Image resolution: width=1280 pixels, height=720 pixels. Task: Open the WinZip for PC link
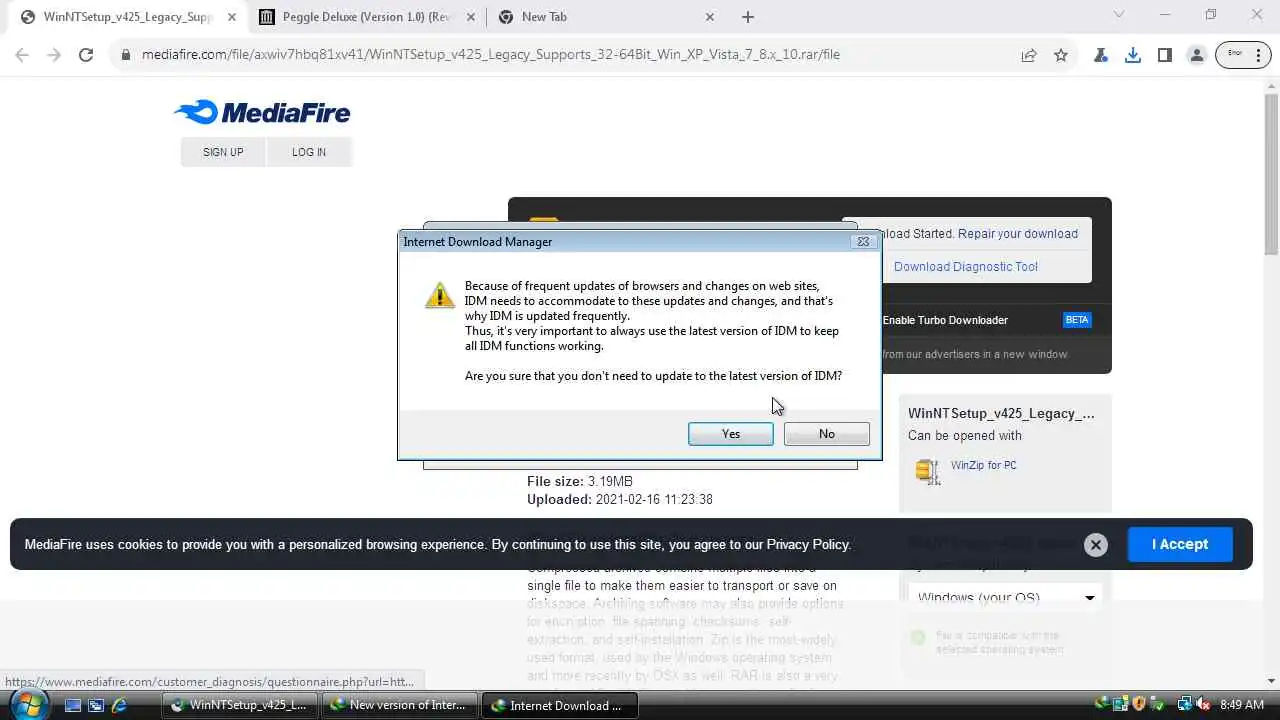click(984, 465)
